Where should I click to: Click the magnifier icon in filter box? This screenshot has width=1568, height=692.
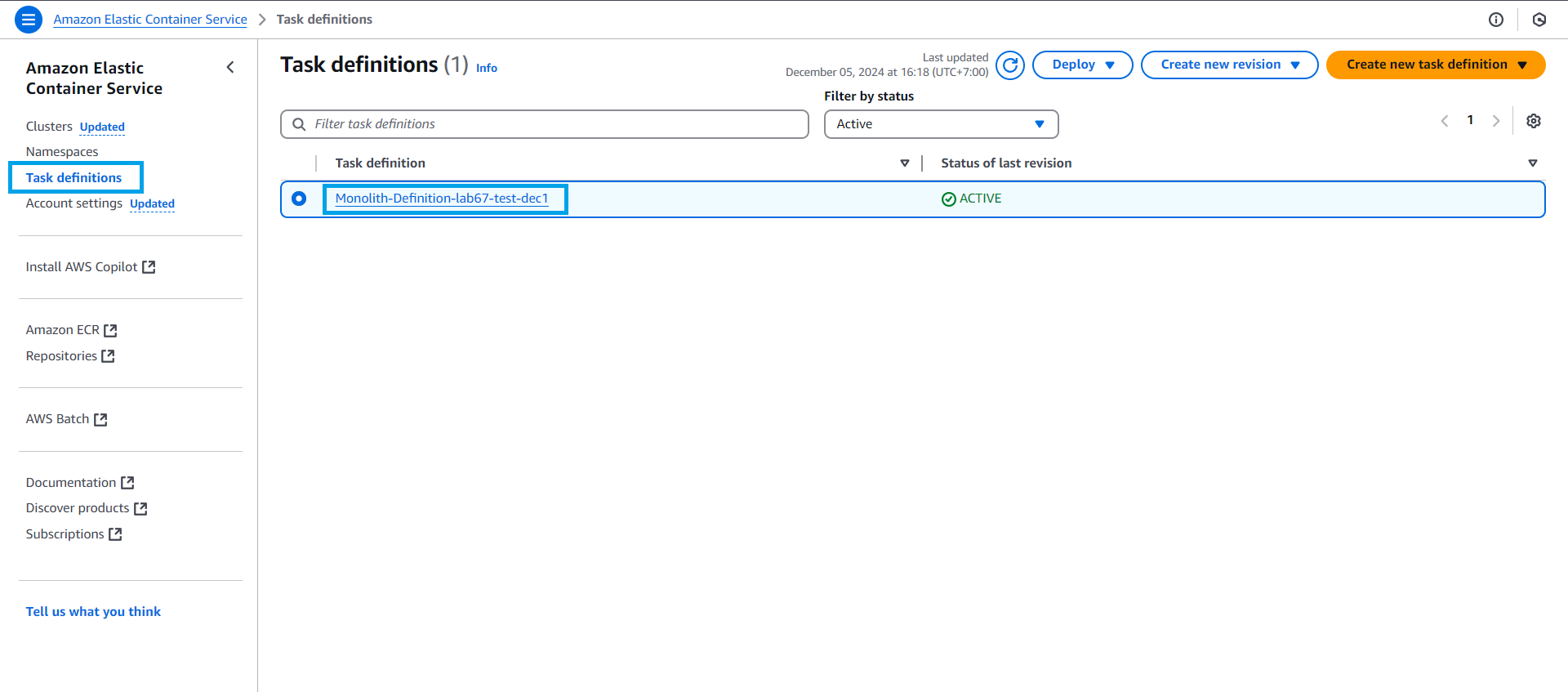[299, 124]
